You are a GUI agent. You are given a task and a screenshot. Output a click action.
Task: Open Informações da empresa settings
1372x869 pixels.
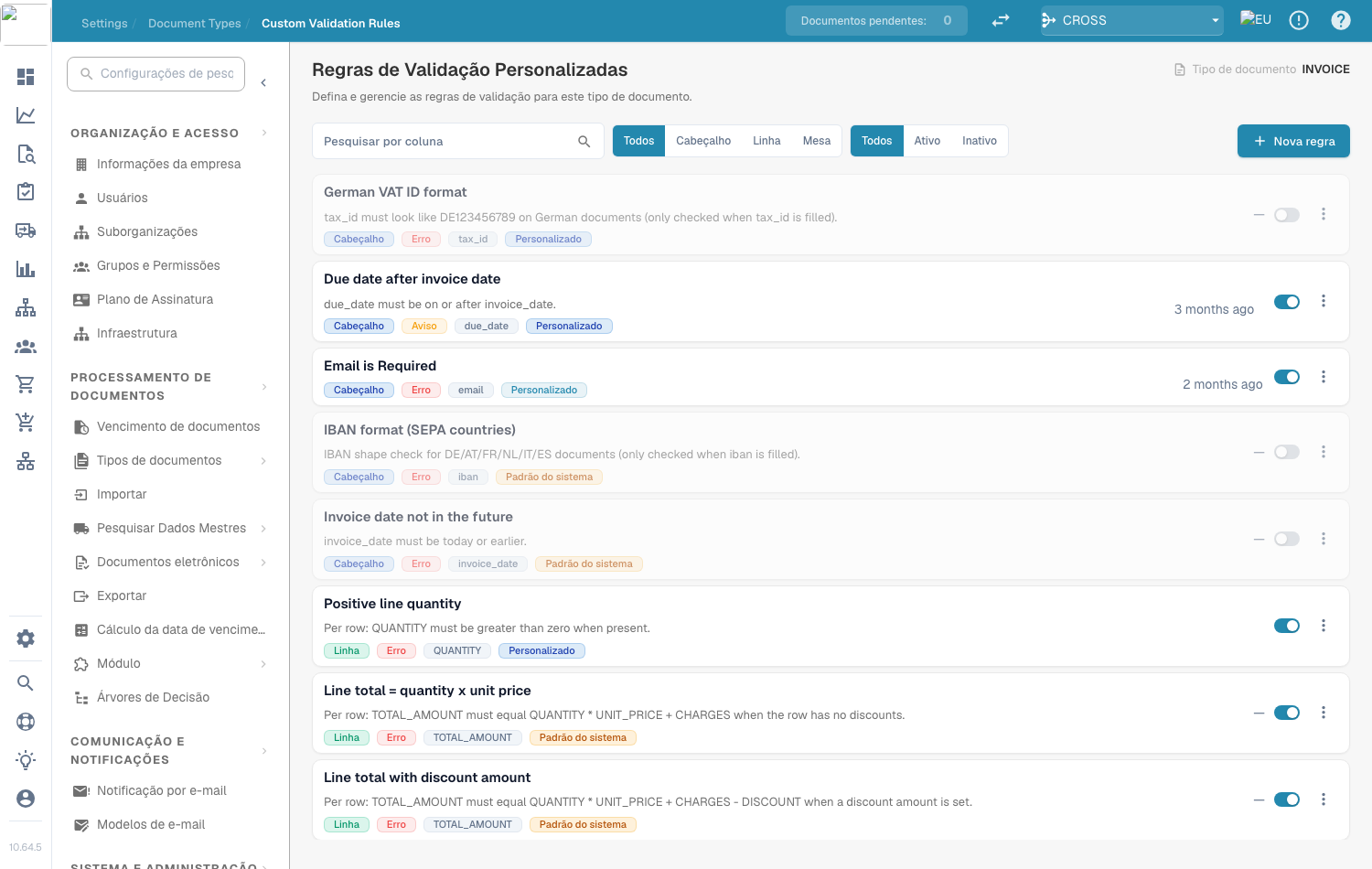coord(169,165)
